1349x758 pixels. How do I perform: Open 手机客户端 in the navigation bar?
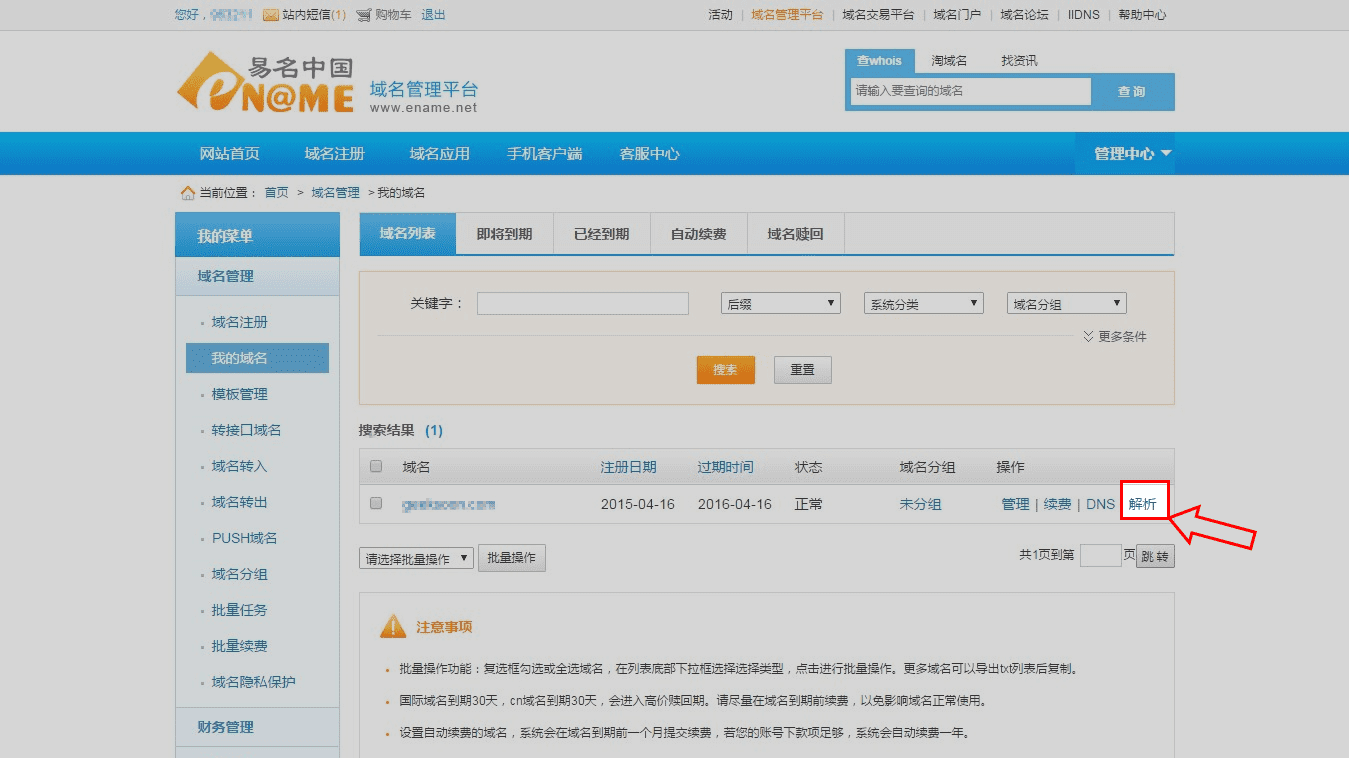[544, 154]
